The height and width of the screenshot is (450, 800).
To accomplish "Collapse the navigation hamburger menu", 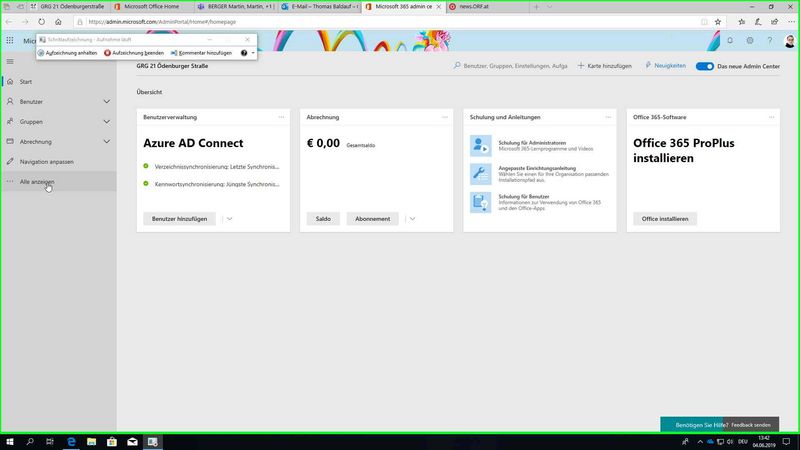I will 10,62.
